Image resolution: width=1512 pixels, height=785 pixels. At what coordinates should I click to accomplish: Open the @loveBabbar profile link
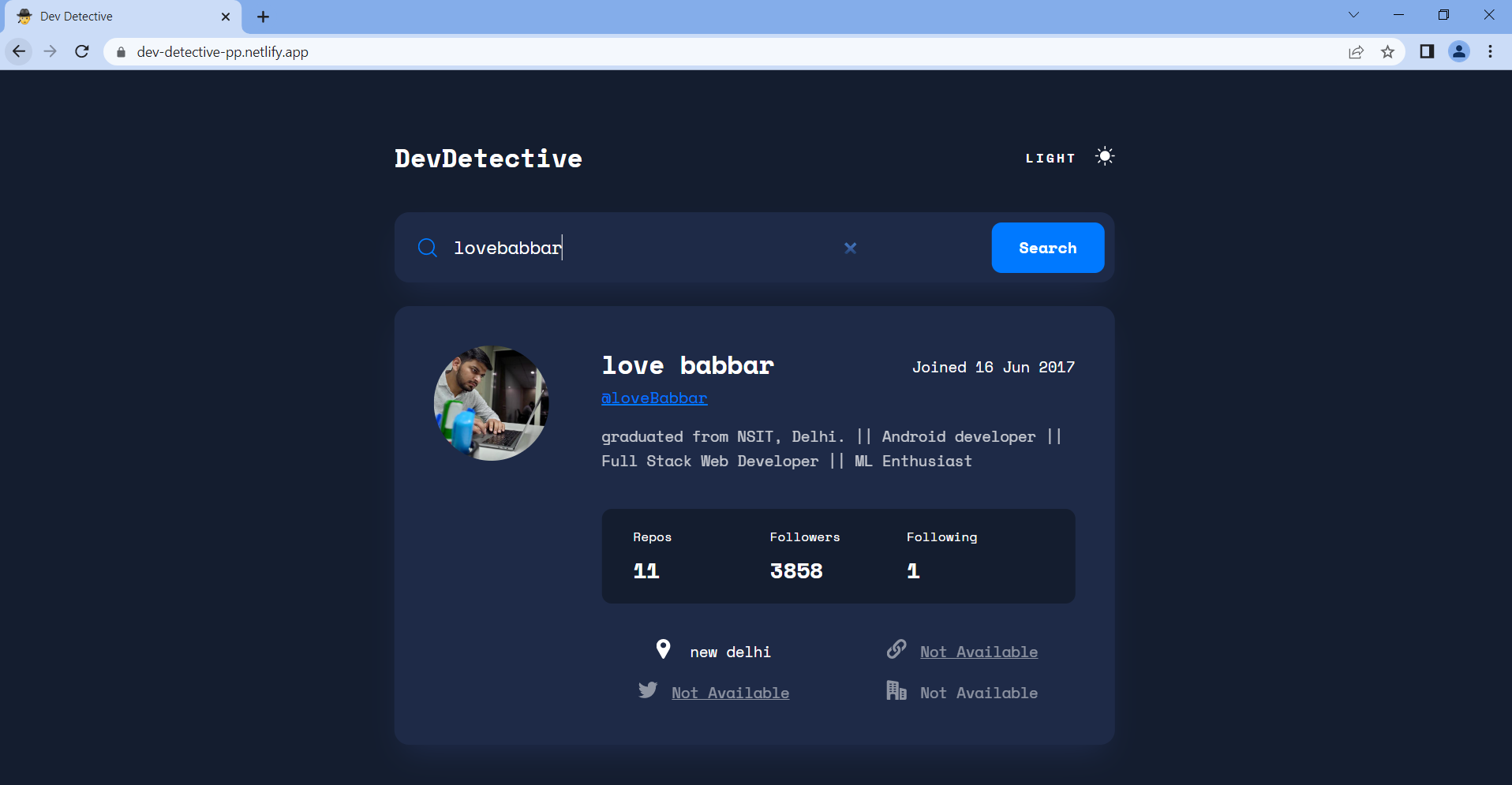(654, 398)
